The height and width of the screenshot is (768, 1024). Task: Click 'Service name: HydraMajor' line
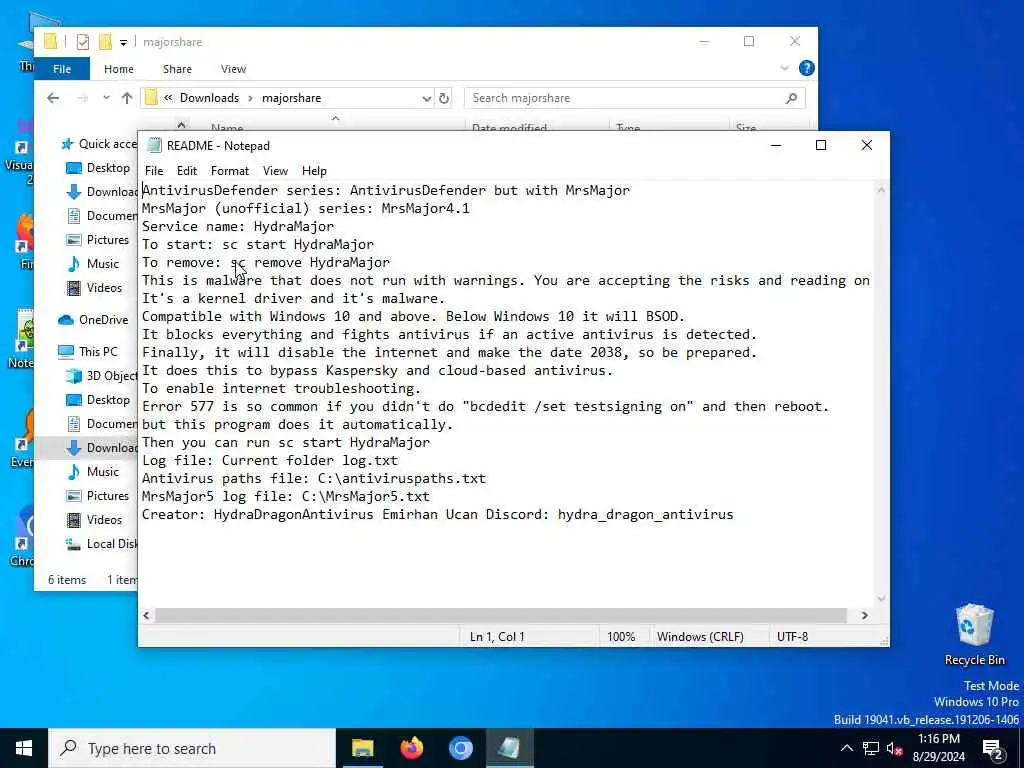coord(238,227)
